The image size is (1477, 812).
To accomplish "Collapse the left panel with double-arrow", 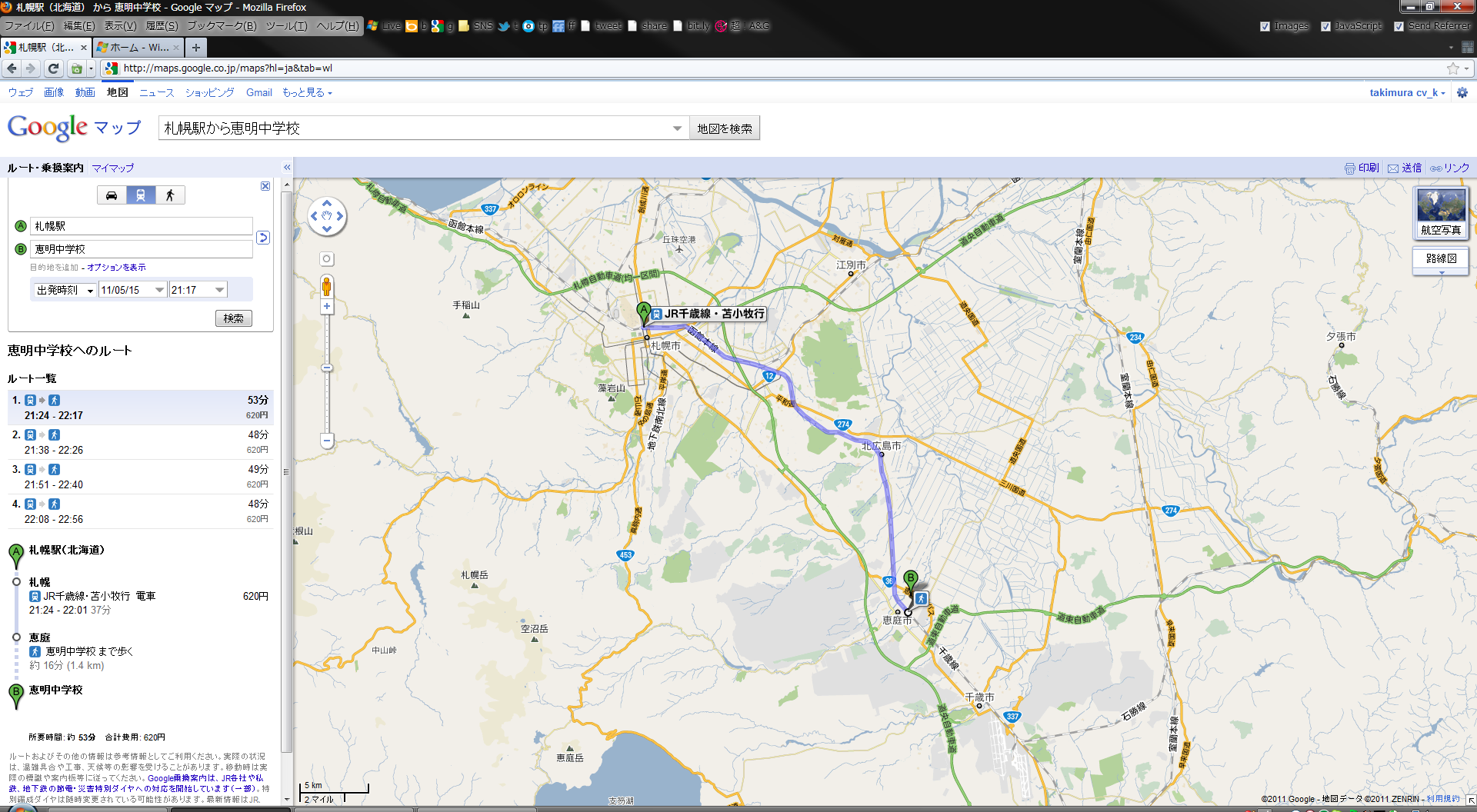I will 287,168.
